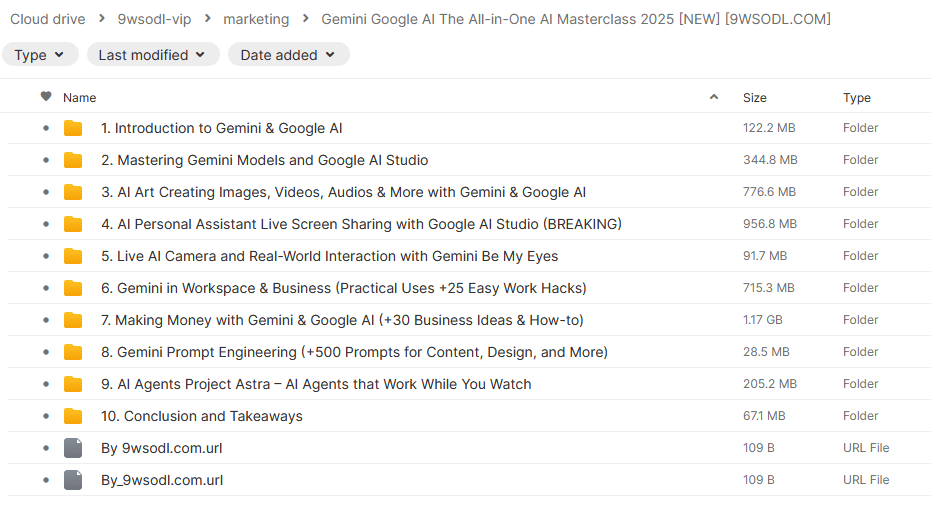The height and width of the screenshot is (513, 931).
Task: Sort files by Type column header
Action: coord(857,98)
